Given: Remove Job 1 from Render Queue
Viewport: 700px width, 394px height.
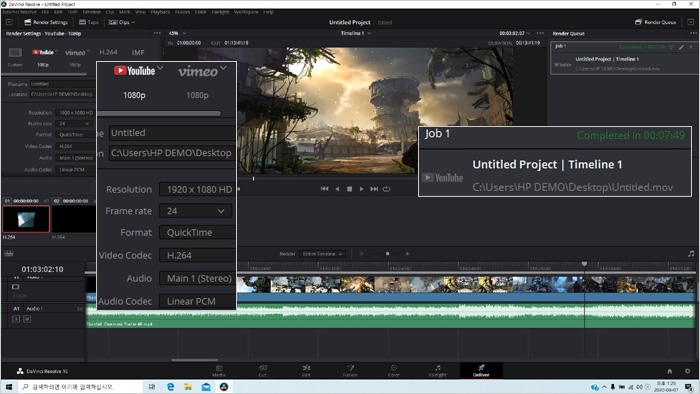Looking at the screenshot, I should [x=691, y=46].
